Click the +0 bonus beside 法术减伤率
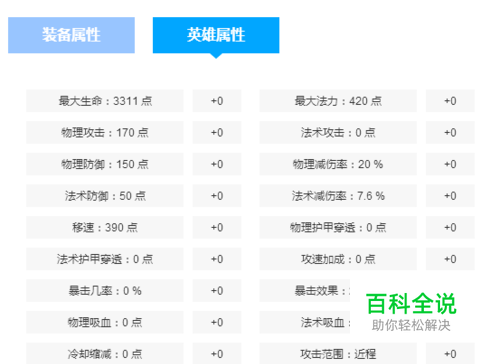 (450, 196)
